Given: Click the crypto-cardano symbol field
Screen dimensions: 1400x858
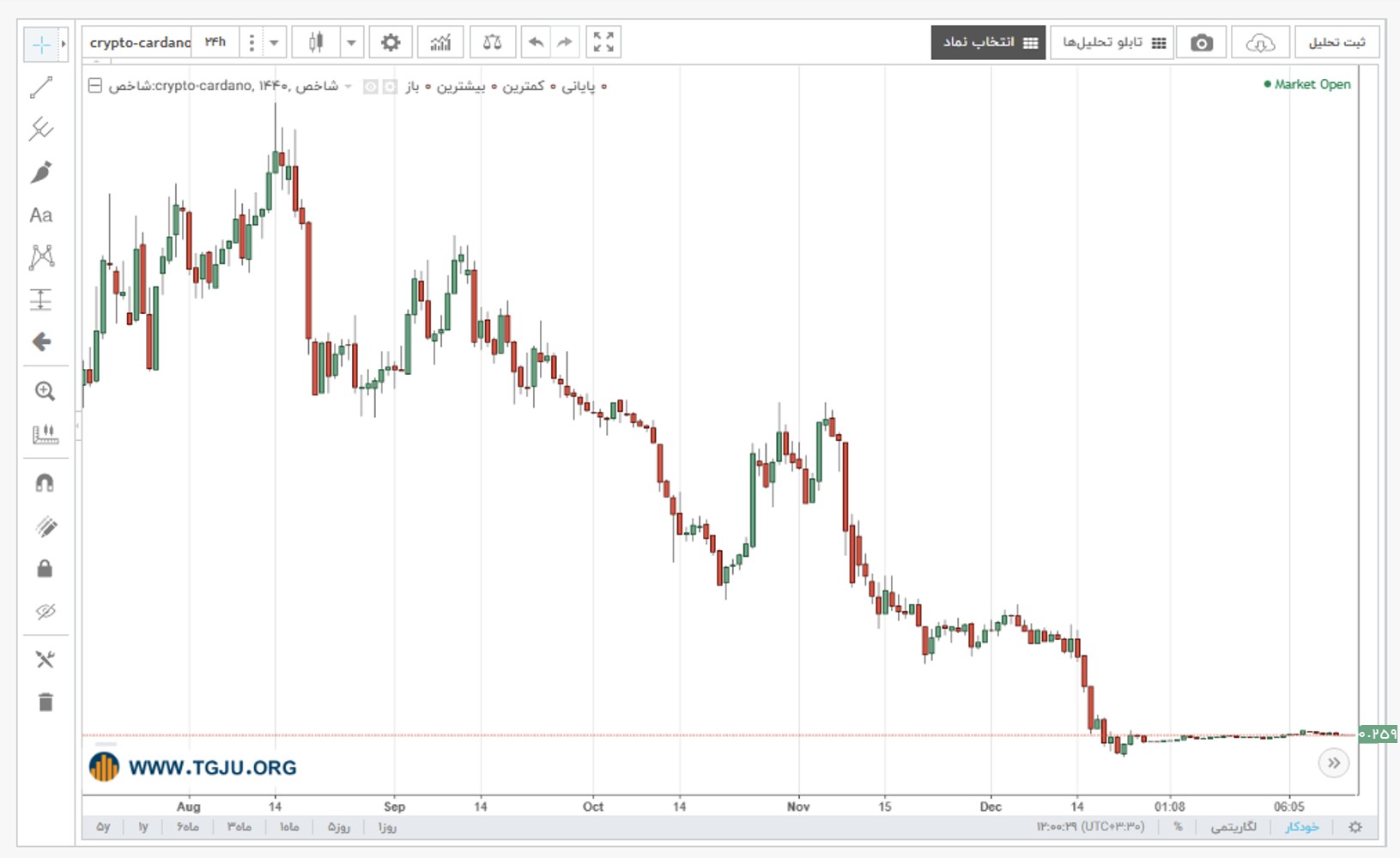Looking at the screenshot, I should pos(137,42).
